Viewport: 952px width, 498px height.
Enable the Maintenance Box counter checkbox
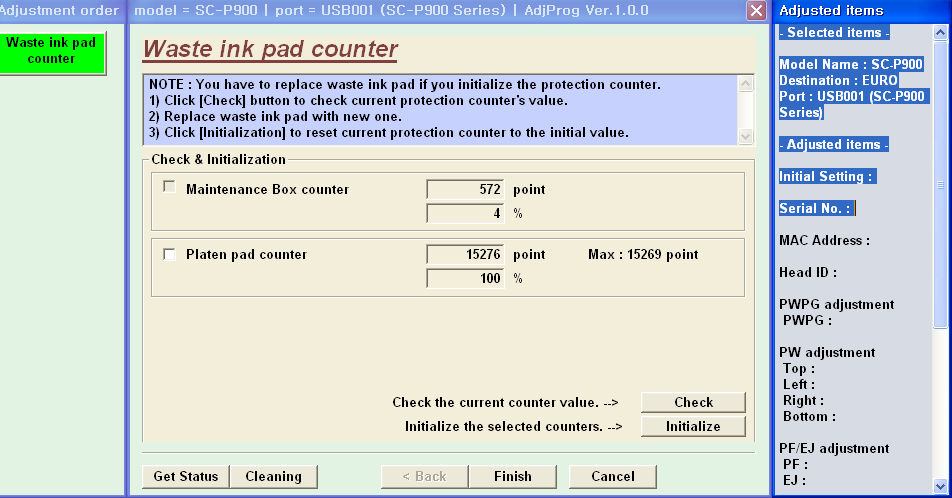coord(169,188)
